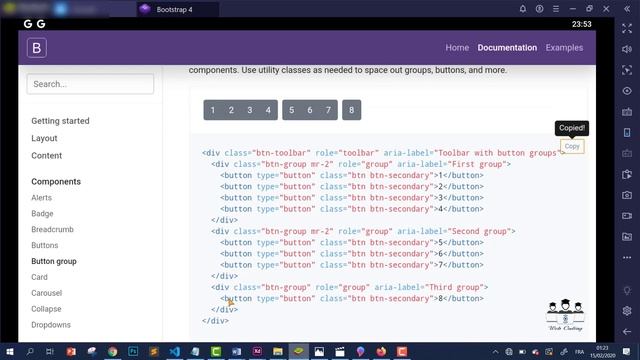Open BlueStacks help icon

click(539, 9)
